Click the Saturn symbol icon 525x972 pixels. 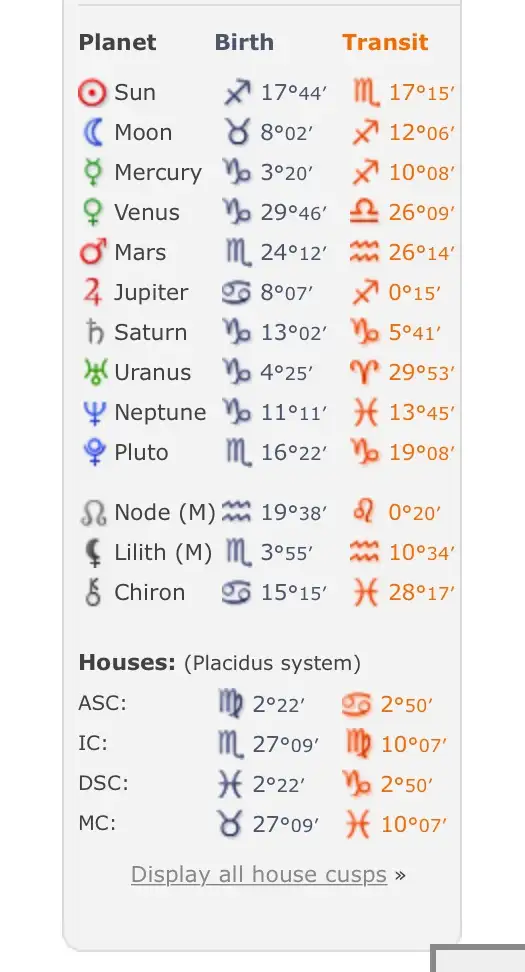(x=94, y=332)
